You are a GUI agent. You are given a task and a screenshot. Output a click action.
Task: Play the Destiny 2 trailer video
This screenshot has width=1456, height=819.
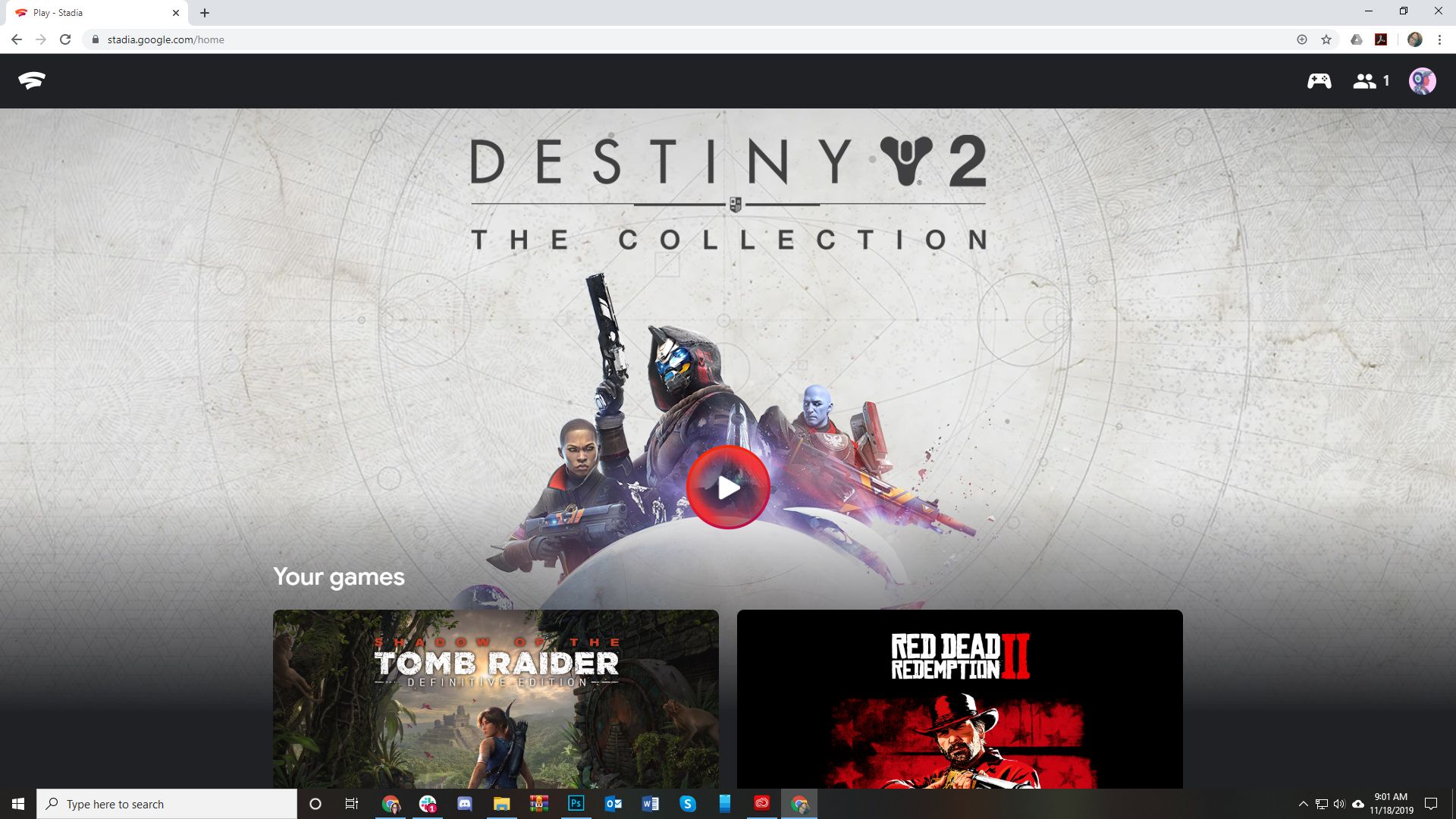point(728,487)
